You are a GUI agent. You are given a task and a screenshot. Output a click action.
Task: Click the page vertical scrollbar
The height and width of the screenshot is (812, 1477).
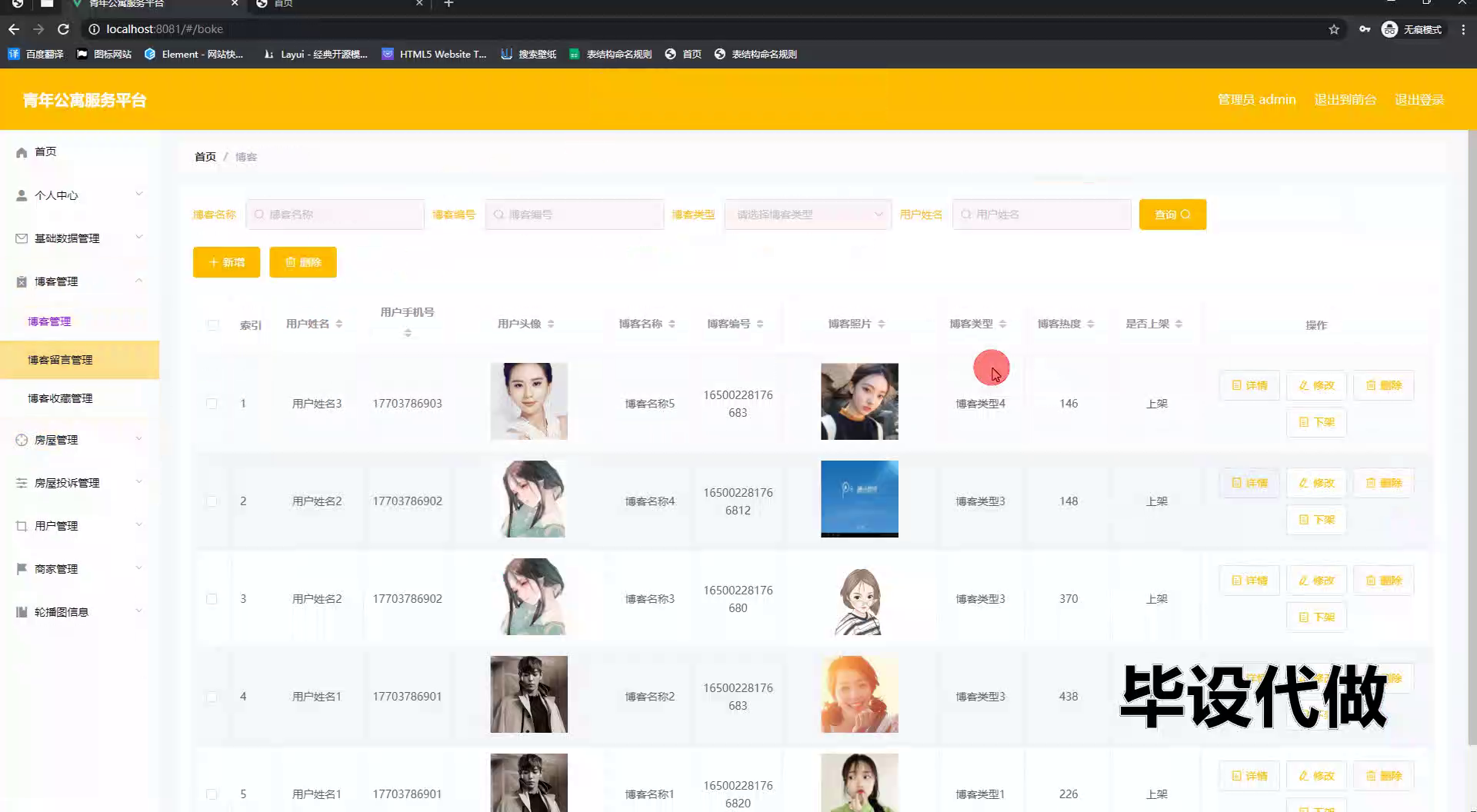click(x=1472, y=437)
